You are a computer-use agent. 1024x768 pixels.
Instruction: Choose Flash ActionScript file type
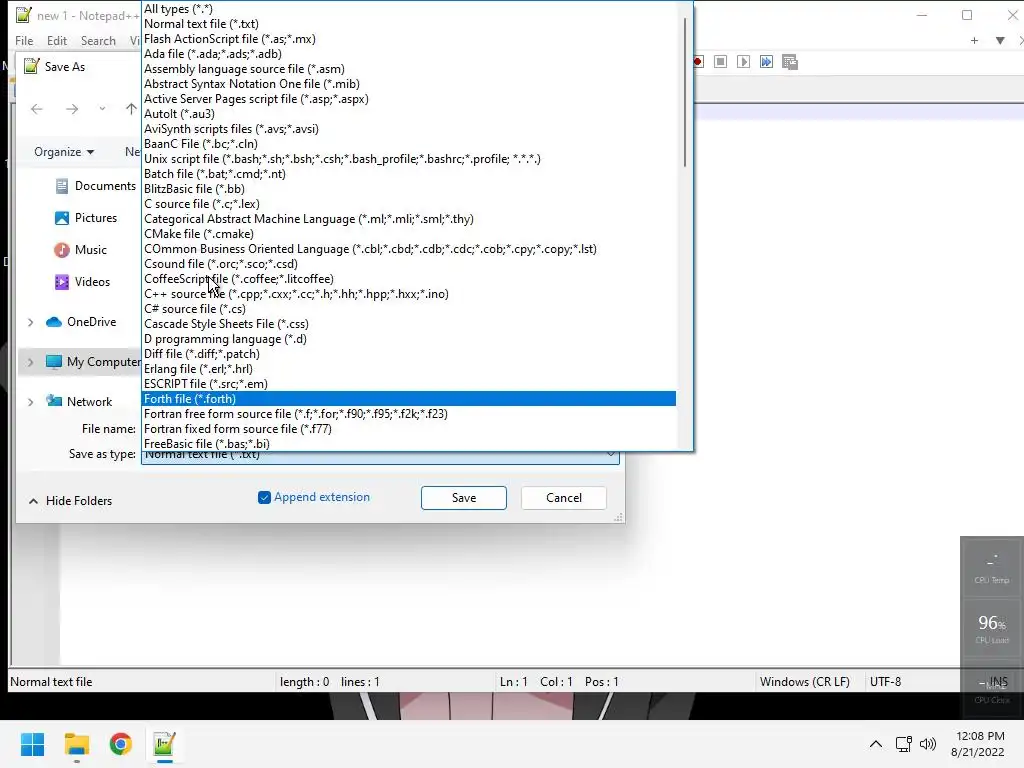(x=409, y=39)
